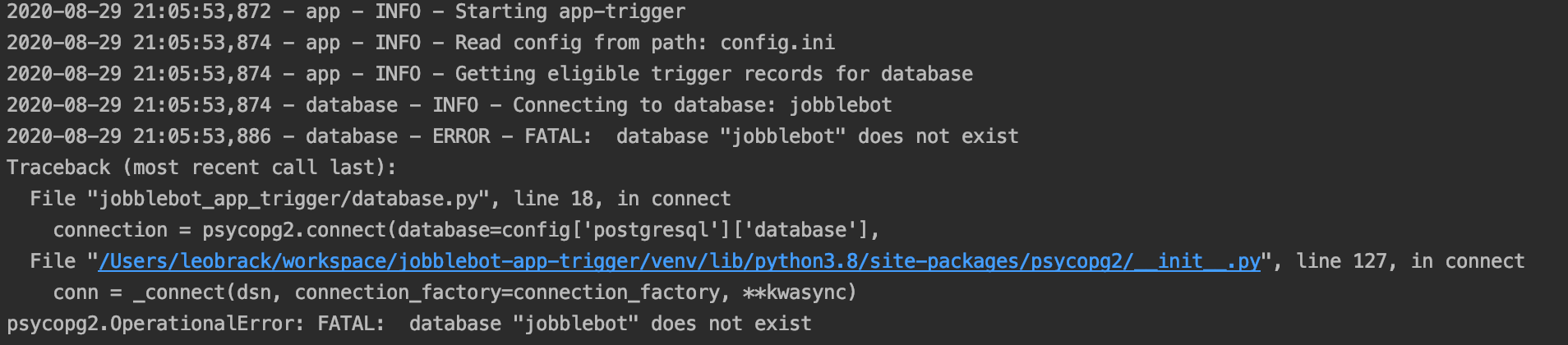Screen dimensions: 1568x345
Task: Click the 'Starting app-trigger' log line
Action: pyautogui.click(x=346, y=11)
